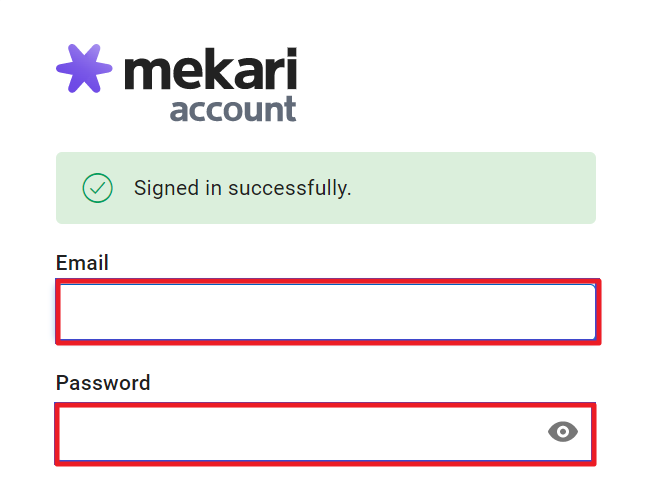Show password with the eye icon
Viewport: 649px width, 487px height.
(563, 431)
